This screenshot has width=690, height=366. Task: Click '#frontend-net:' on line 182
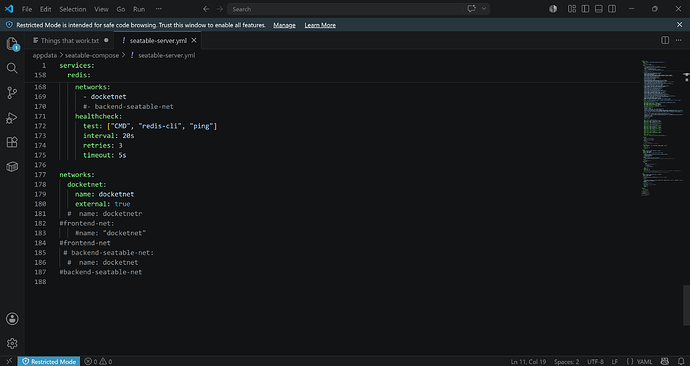click(x=87, y=223)
